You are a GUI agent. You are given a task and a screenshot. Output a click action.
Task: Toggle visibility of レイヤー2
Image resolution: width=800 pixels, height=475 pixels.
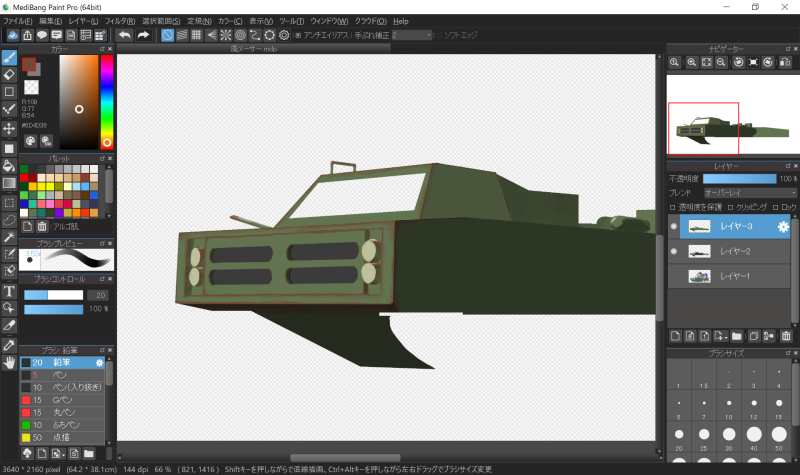[x=673, y=251]
